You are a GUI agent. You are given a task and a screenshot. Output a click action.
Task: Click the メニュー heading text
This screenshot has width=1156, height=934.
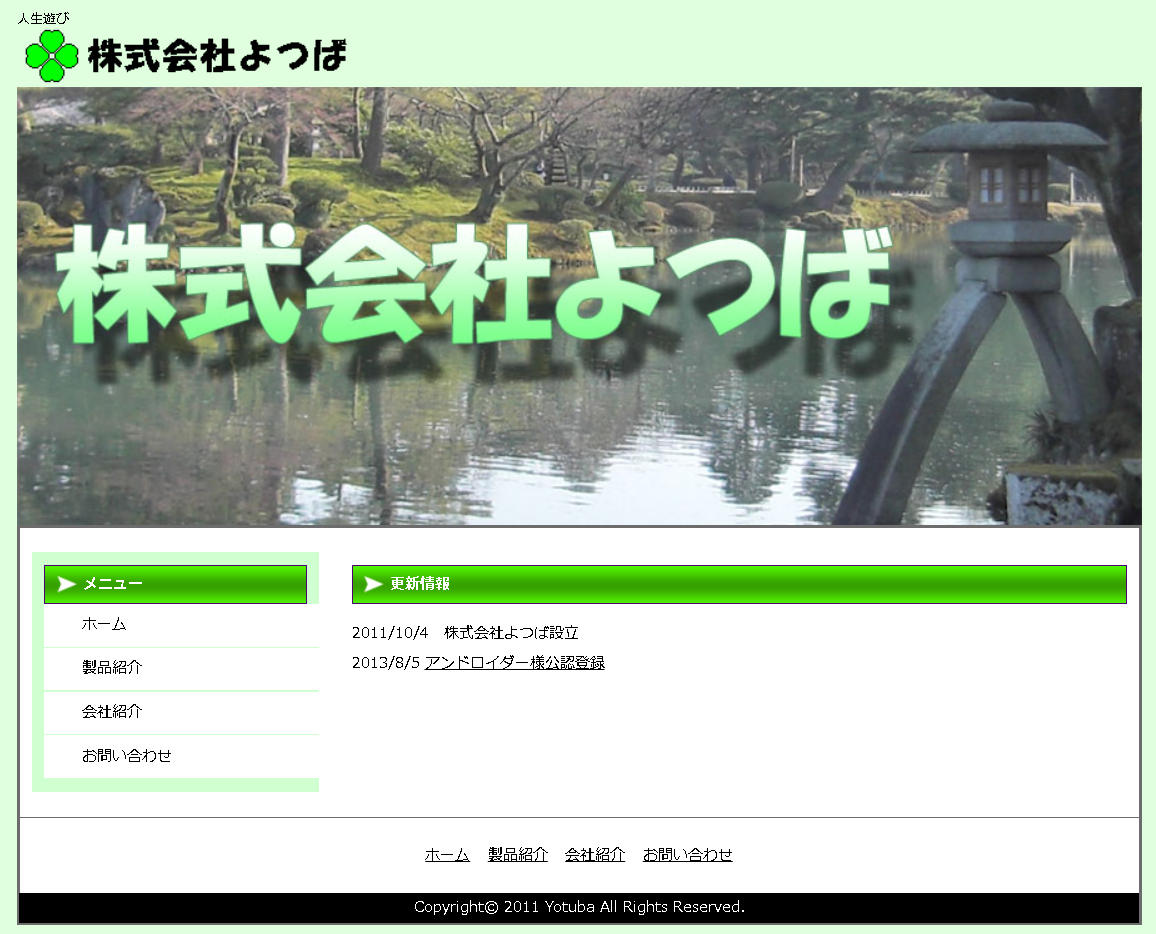[x=113, y=584]
